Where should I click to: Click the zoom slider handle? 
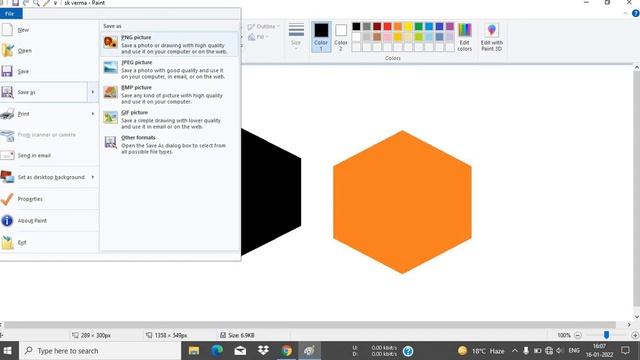(607, 335)
